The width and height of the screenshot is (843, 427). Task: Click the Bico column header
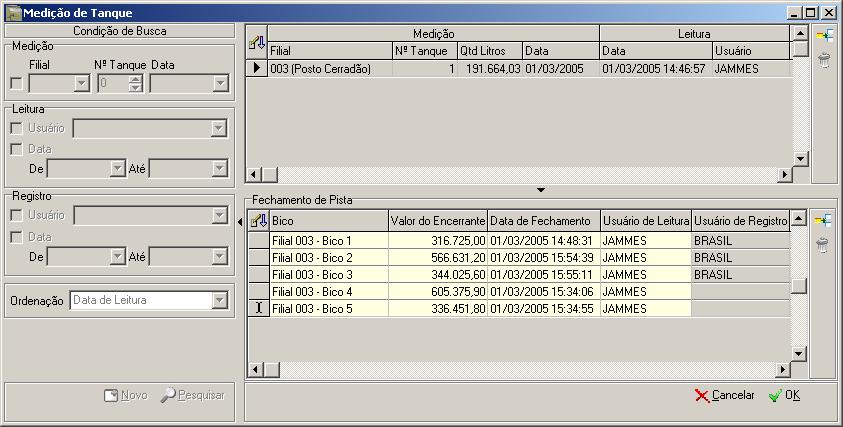click(328, 221)
